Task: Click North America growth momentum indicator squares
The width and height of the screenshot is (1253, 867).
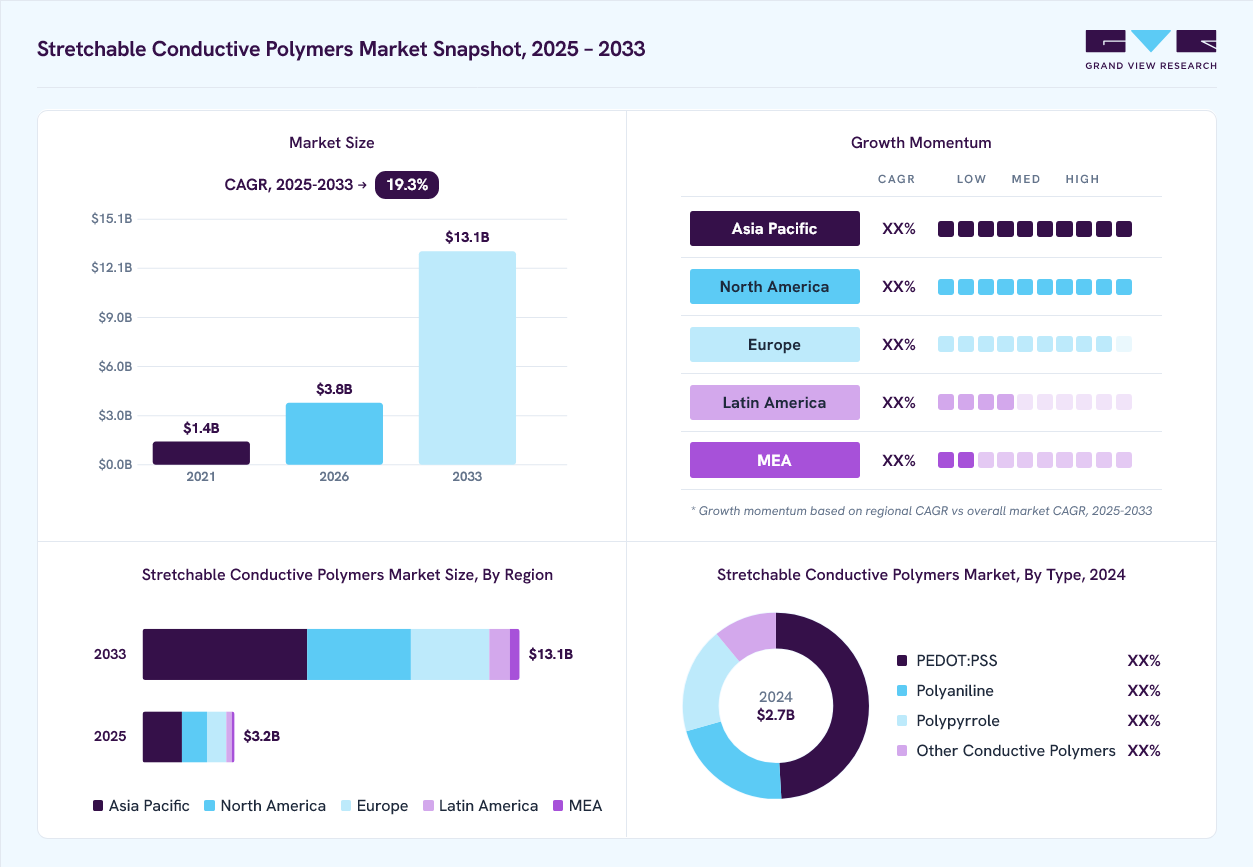Action: pos(1035,287)
